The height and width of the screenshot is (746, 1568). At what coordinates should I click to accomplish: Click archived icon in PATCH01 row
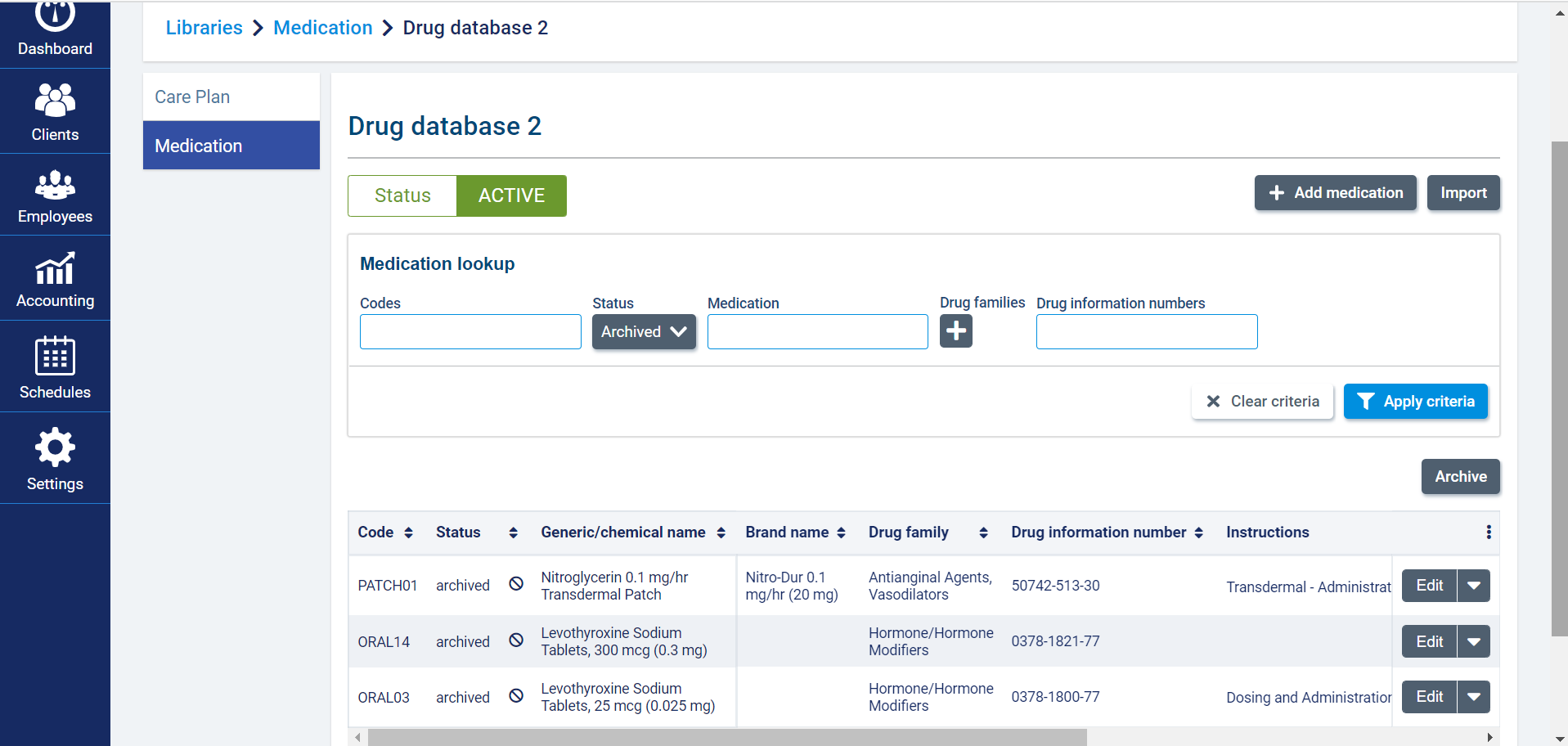pos(516,584)
